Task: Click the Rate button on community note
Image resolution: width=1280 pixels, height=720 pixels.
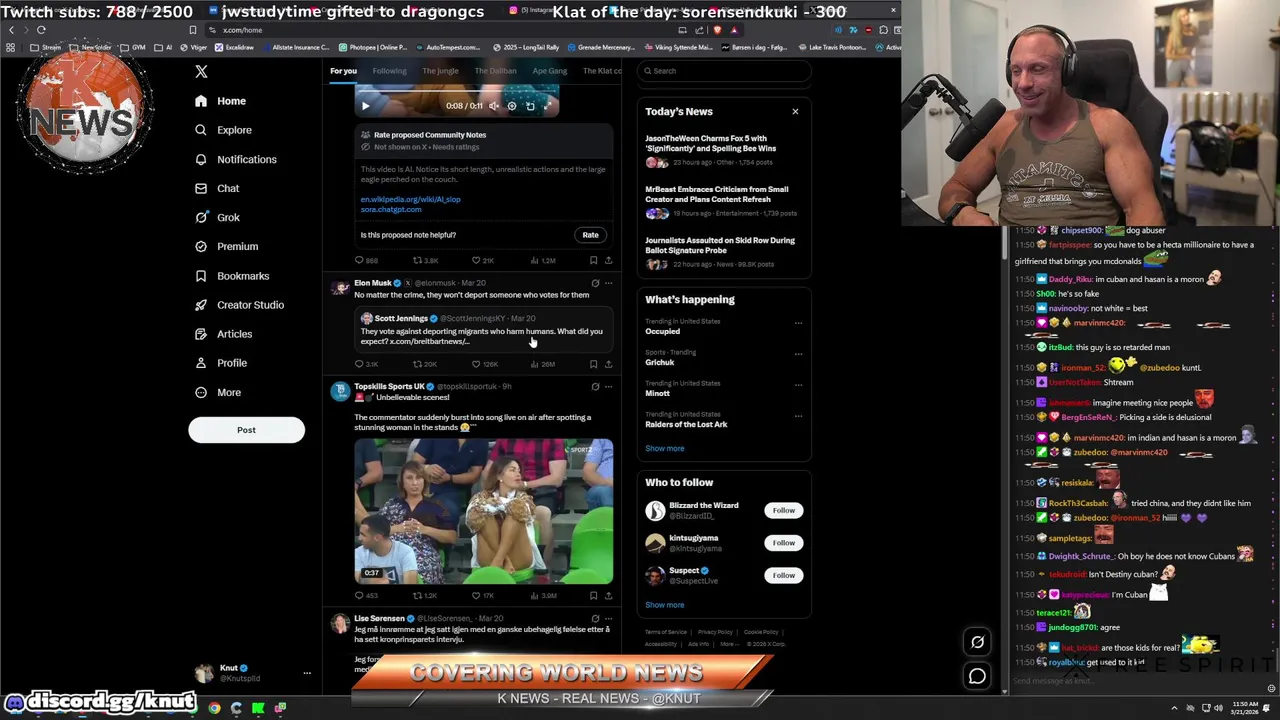Action: click(590, 235)
